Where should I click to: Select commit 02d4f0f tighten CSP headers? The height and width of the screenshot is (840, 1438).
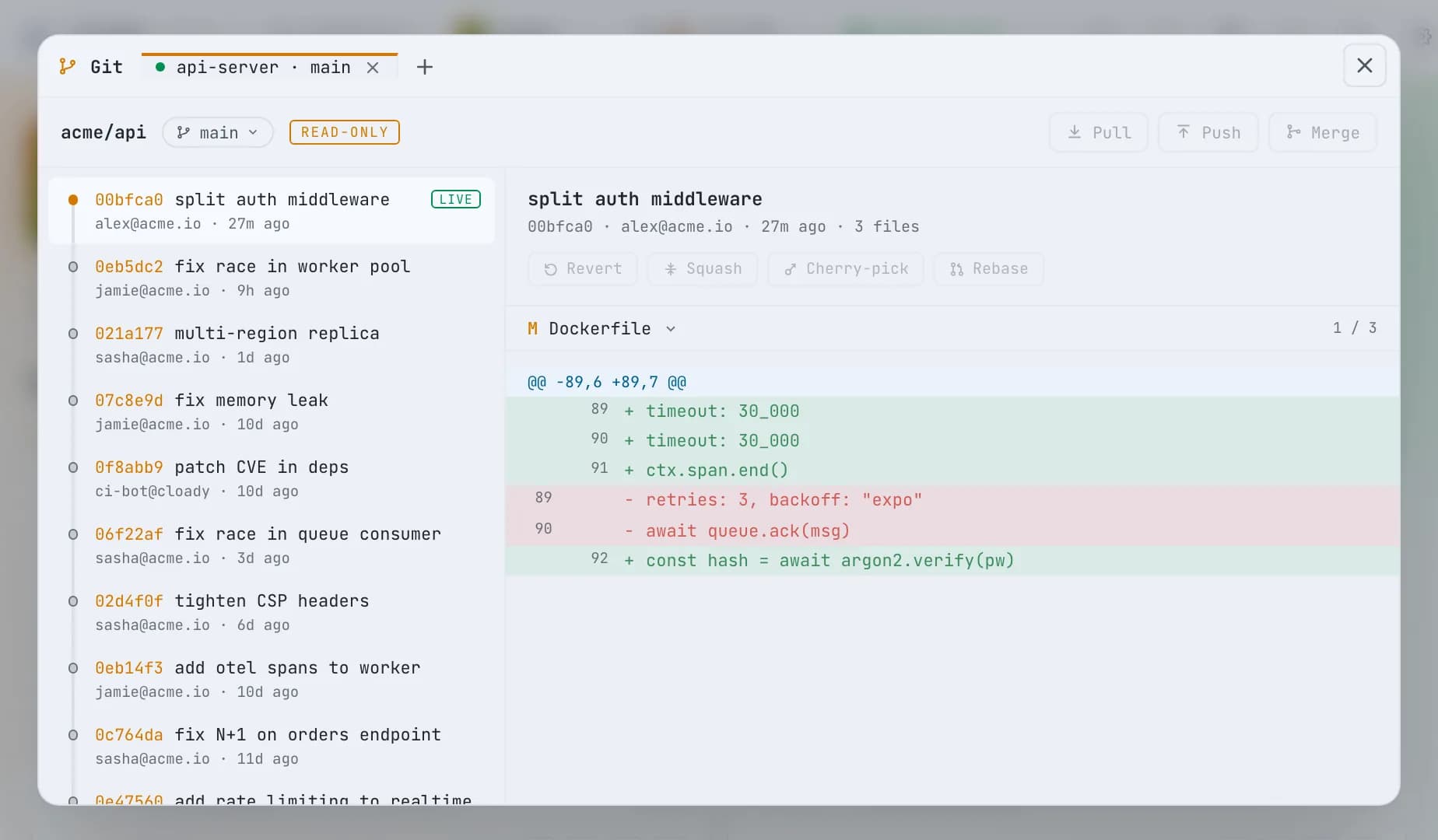coord(271,612)
